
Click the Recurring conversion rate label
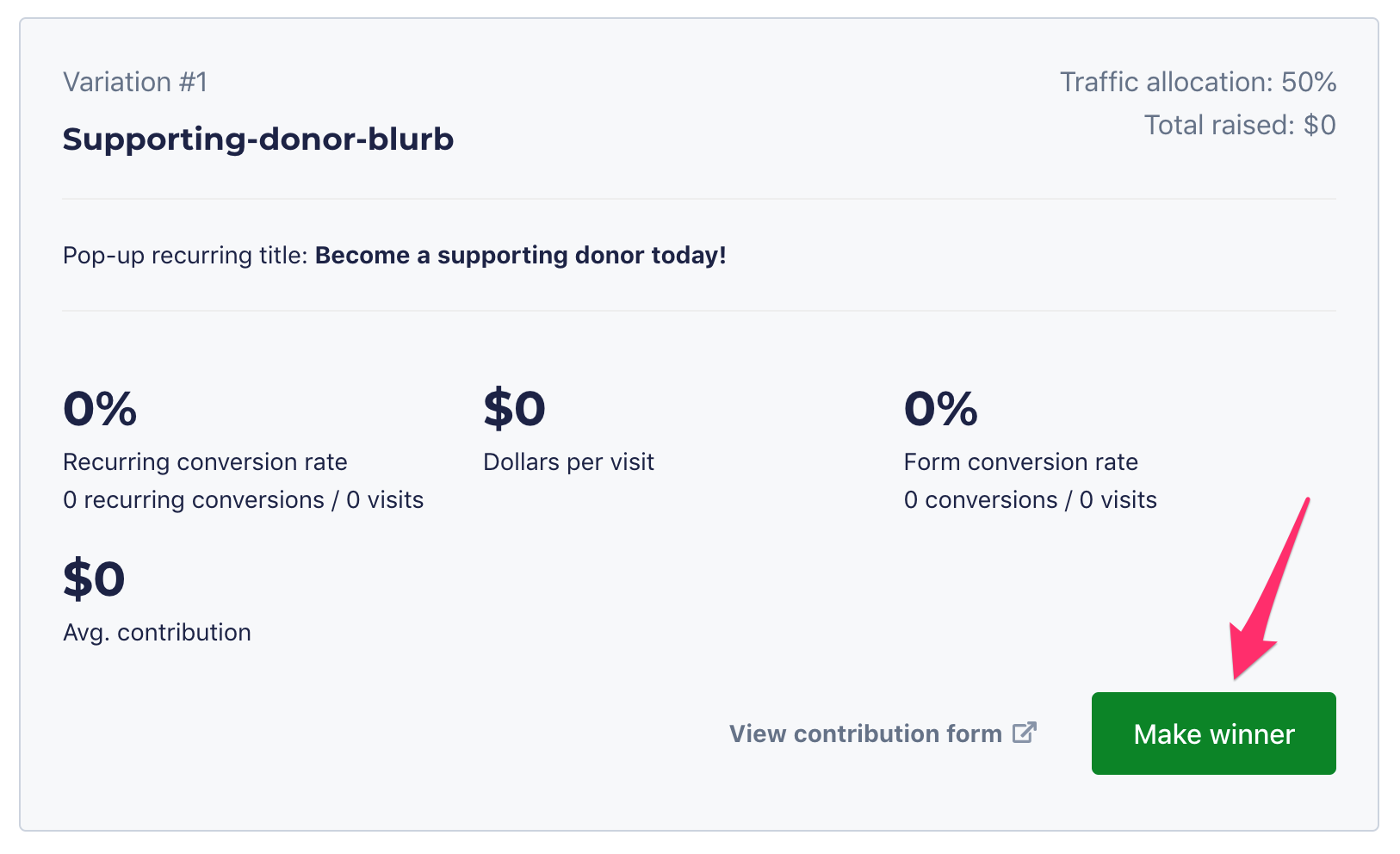205,462
